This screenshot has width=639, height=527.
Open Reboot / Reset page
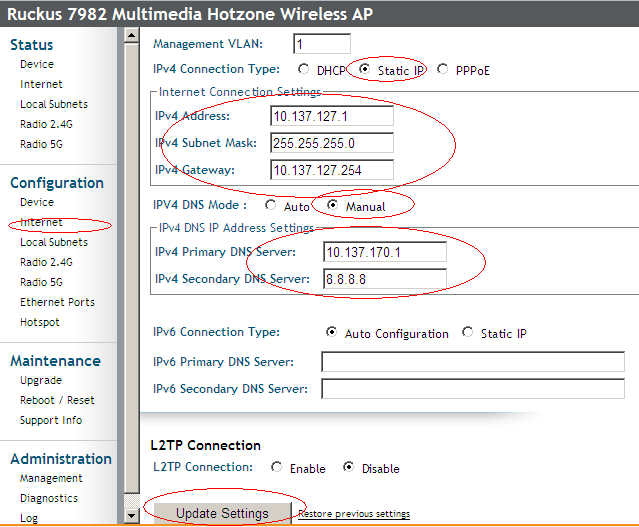point(57,400)
